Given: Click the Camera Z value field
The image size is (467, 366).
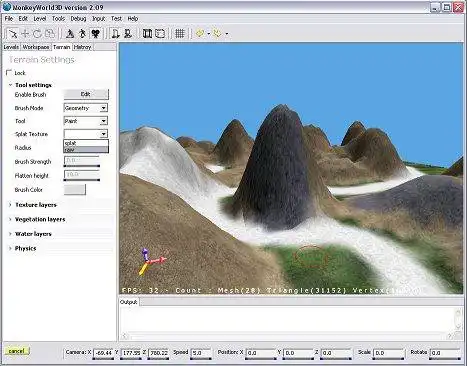Looking at the screenshot, I should tap(159, 353).
